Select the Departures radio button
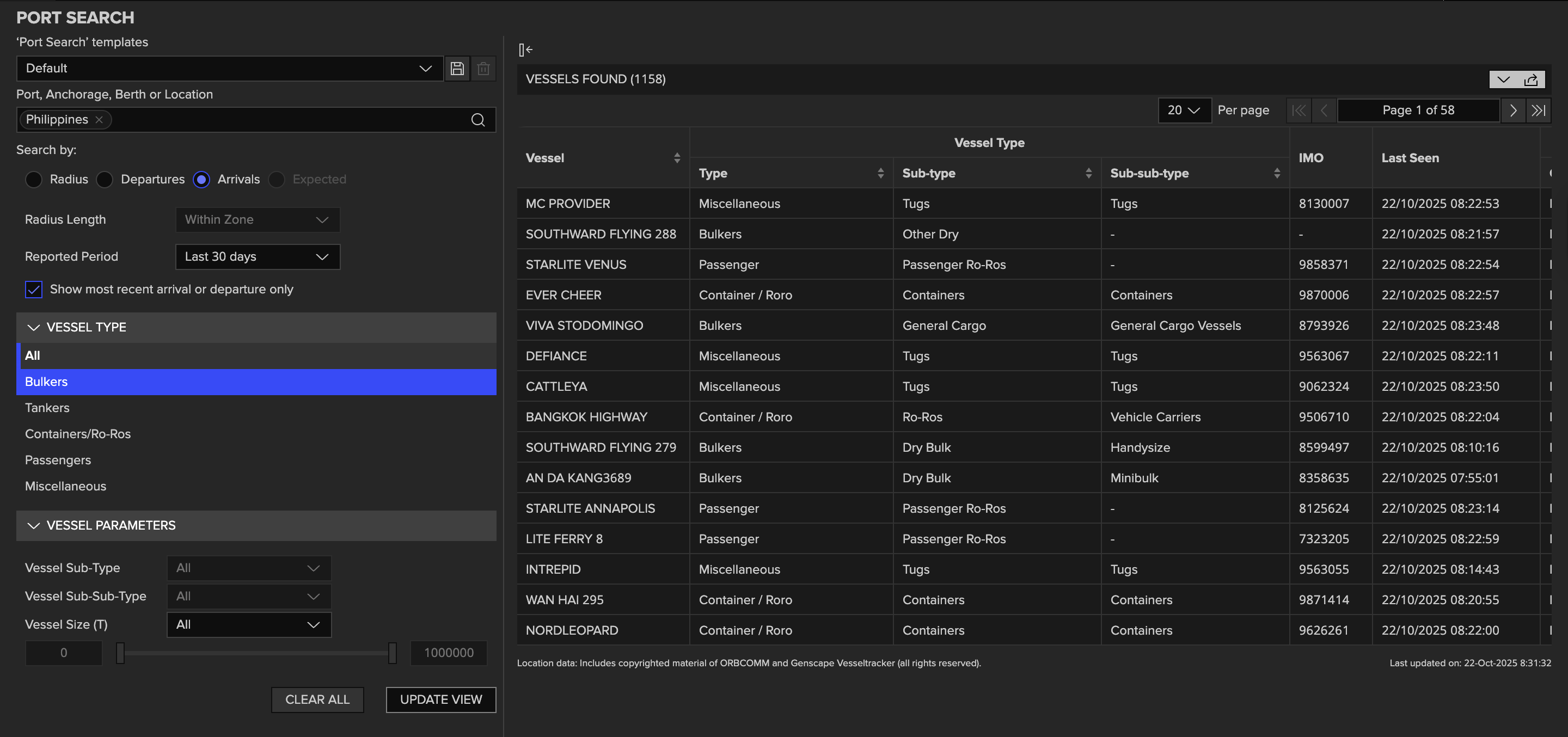Screen dimensions: 1568x737 click(x=105, y=180)
